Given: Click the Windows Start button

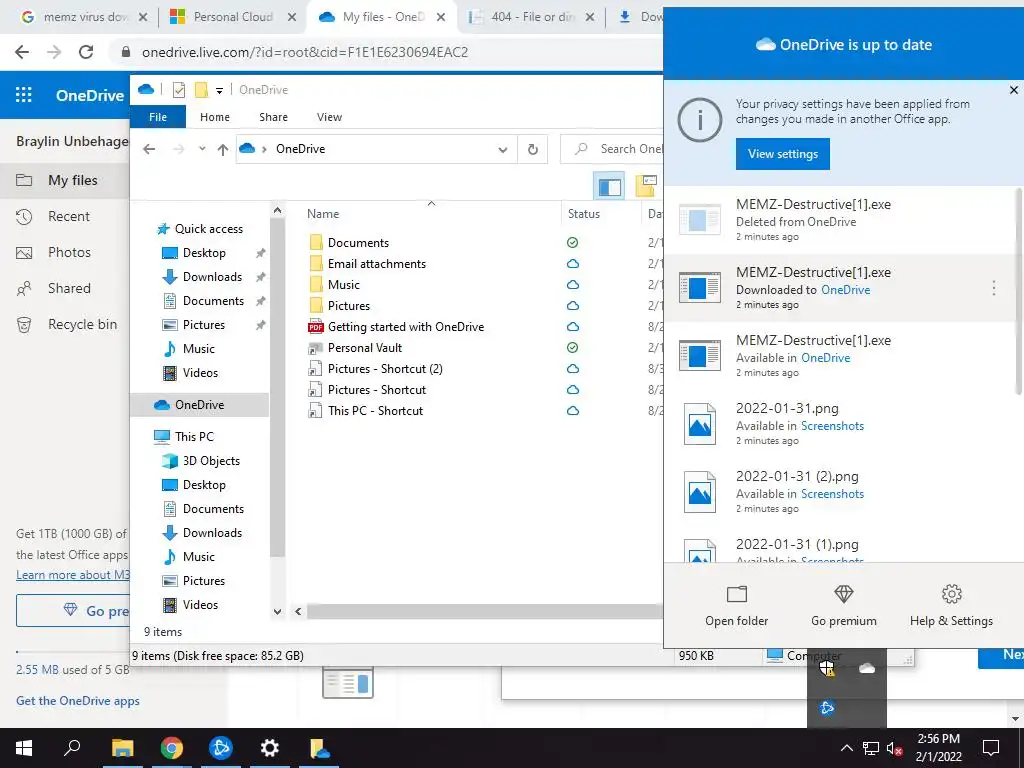Looking at the screenshot, I should (24, 748).
